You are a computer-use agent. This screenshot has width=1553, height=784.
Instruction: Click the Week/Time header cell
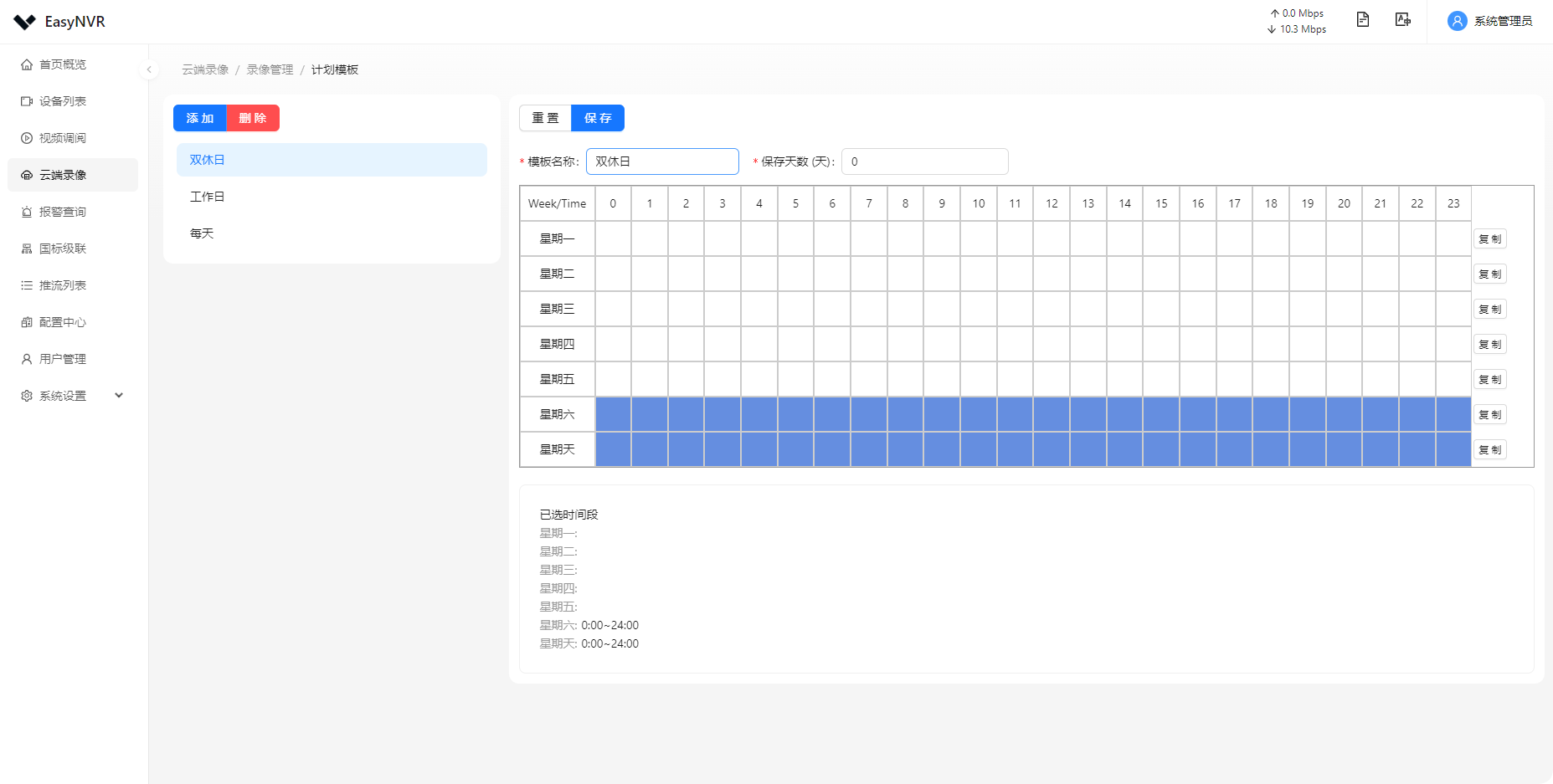pyautogui.click(x=558, y=203)
